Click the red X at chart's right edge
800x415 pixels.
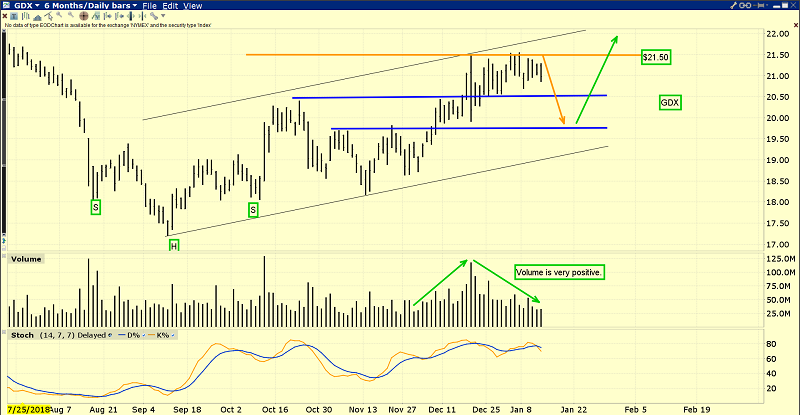796,25
